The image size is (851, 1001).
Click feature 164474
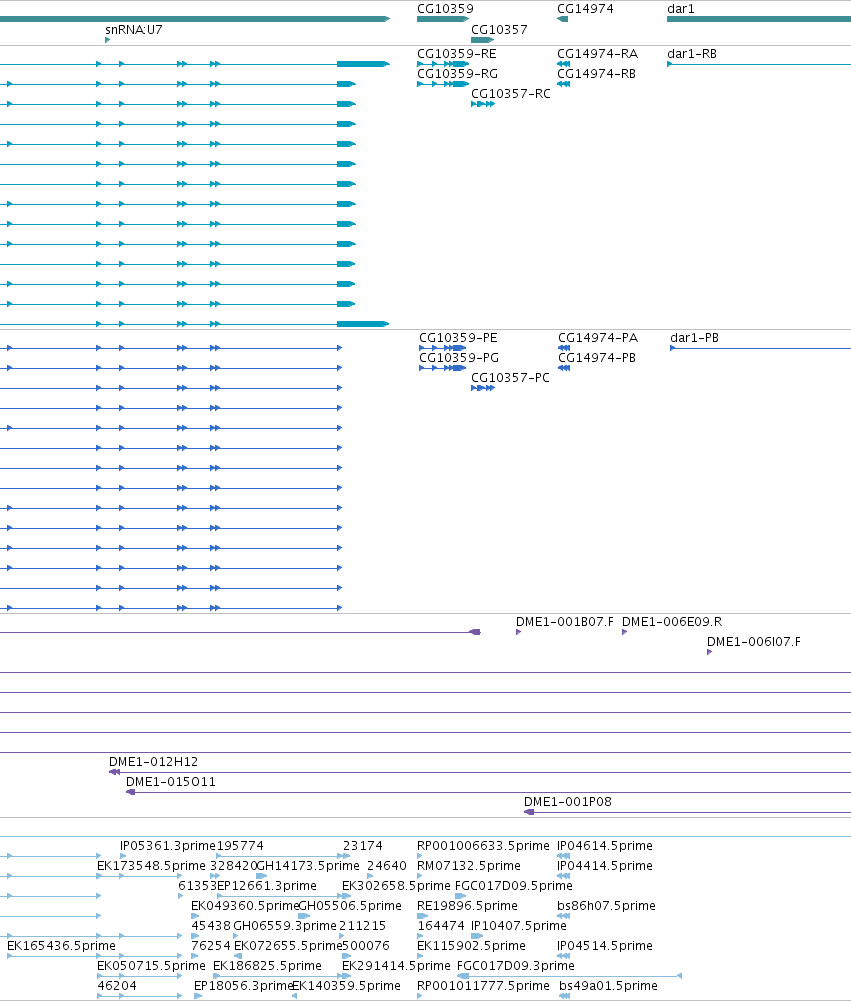(441, 926)
